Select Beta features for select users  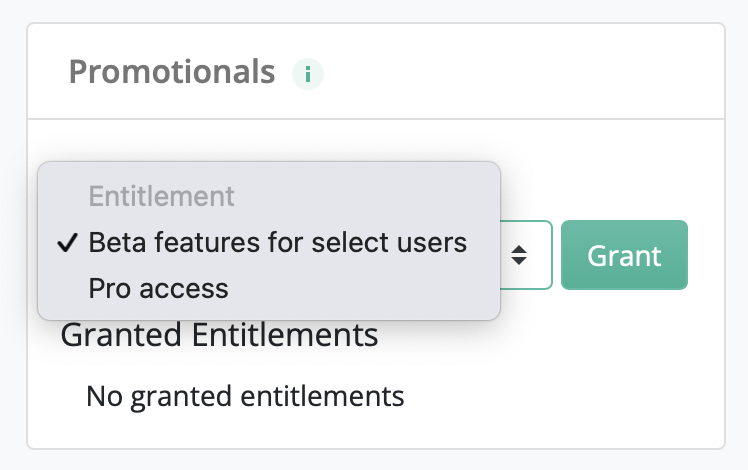[x=278, y=242]
